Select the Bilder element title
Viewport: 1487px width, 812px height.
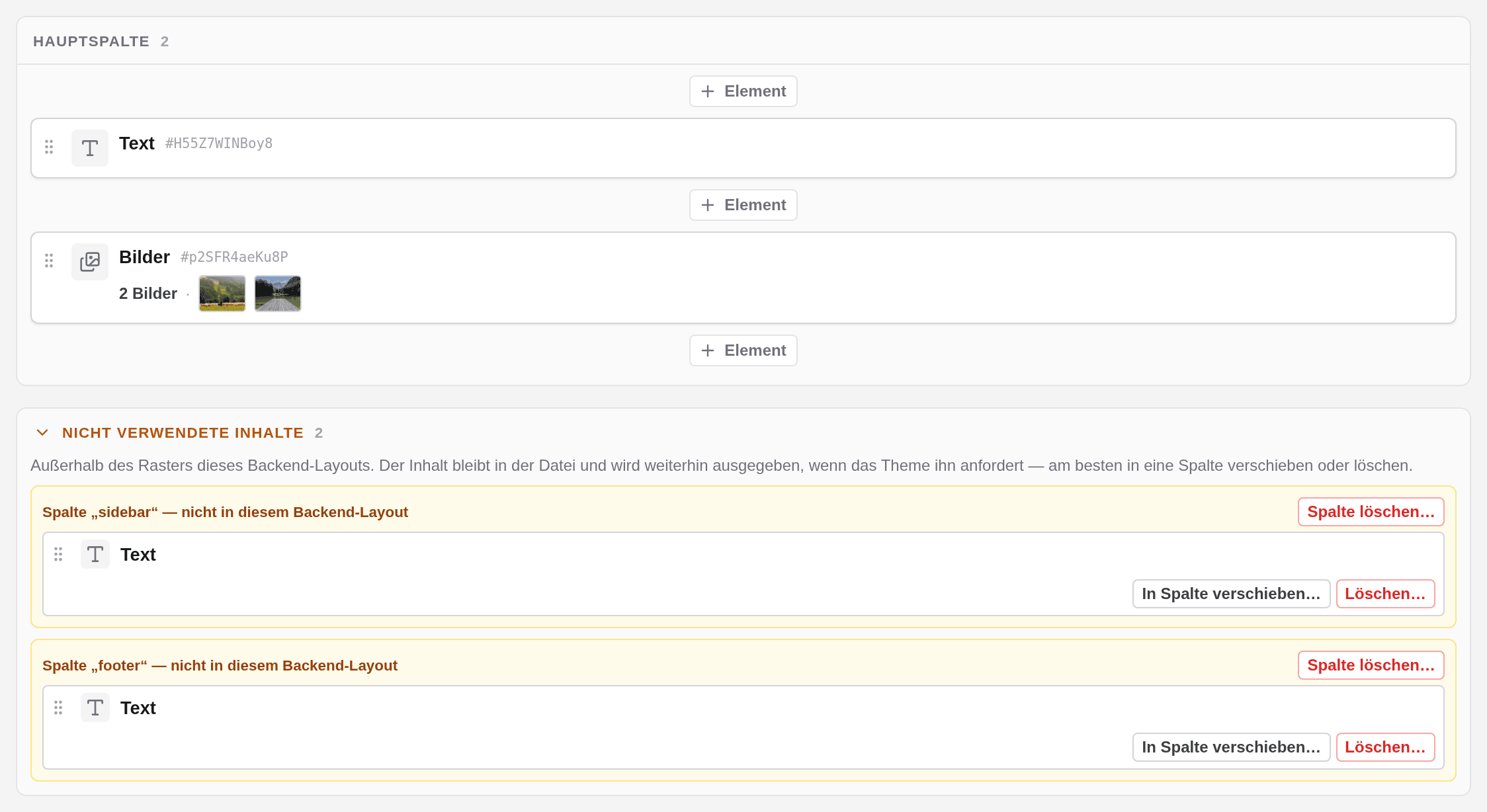point(144,257)
